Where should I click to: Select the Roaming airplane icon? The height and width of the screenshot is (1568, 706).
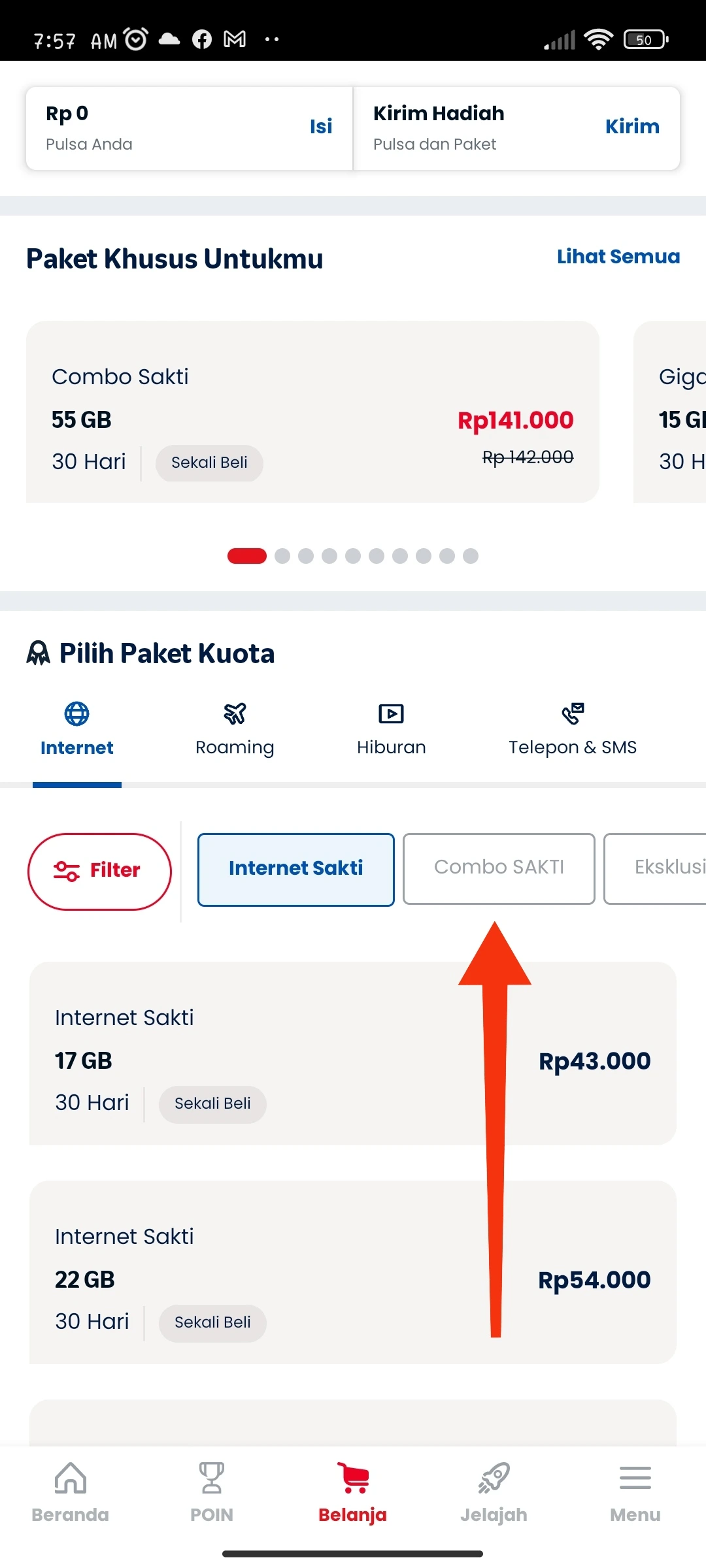pyautogui.click(x=235, y=713)
